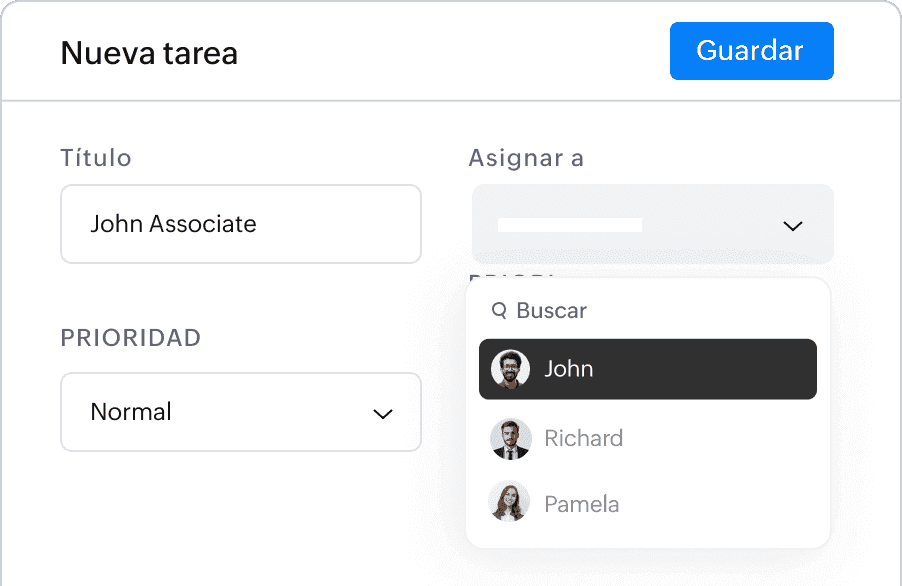Image resolution: width=902 pixels, height=586 pixels.
Task: Click the Guardar button
Action: coord(751,51)
